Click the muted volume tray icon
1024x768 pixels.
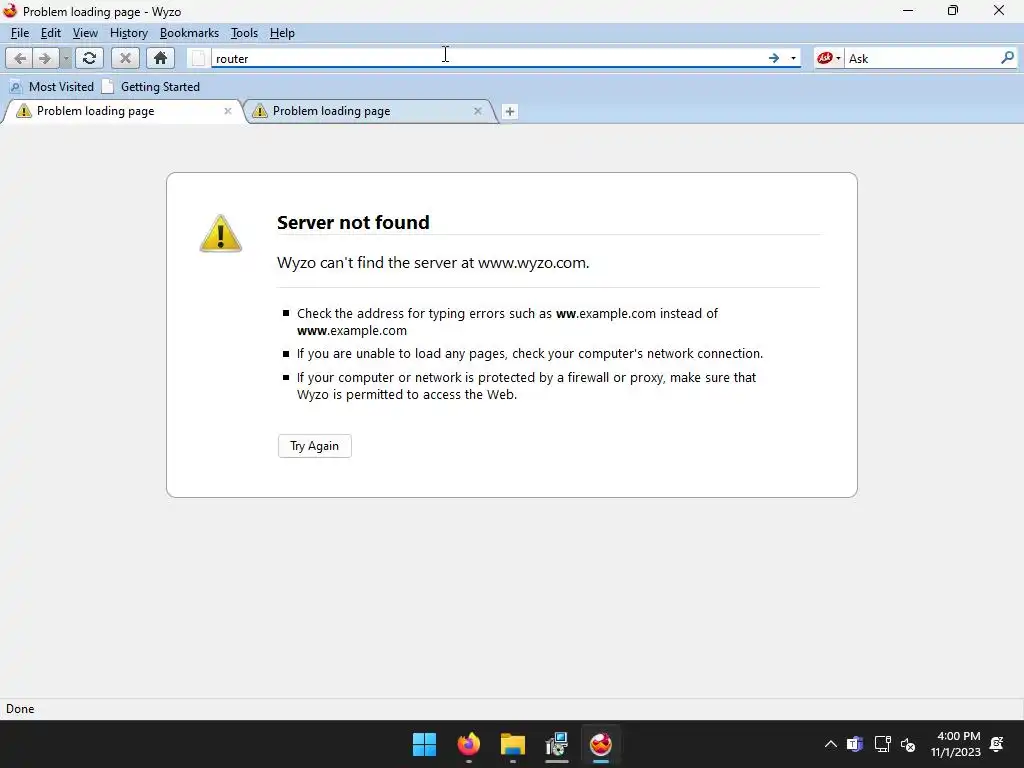[x=908, y=744]
